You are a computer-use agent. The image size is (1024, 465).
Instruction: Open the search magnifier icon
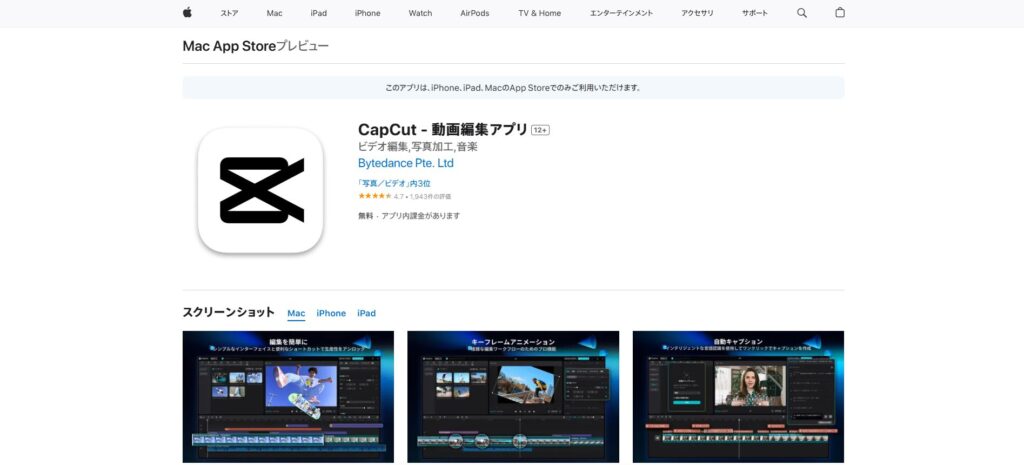[x=802, y=13]
